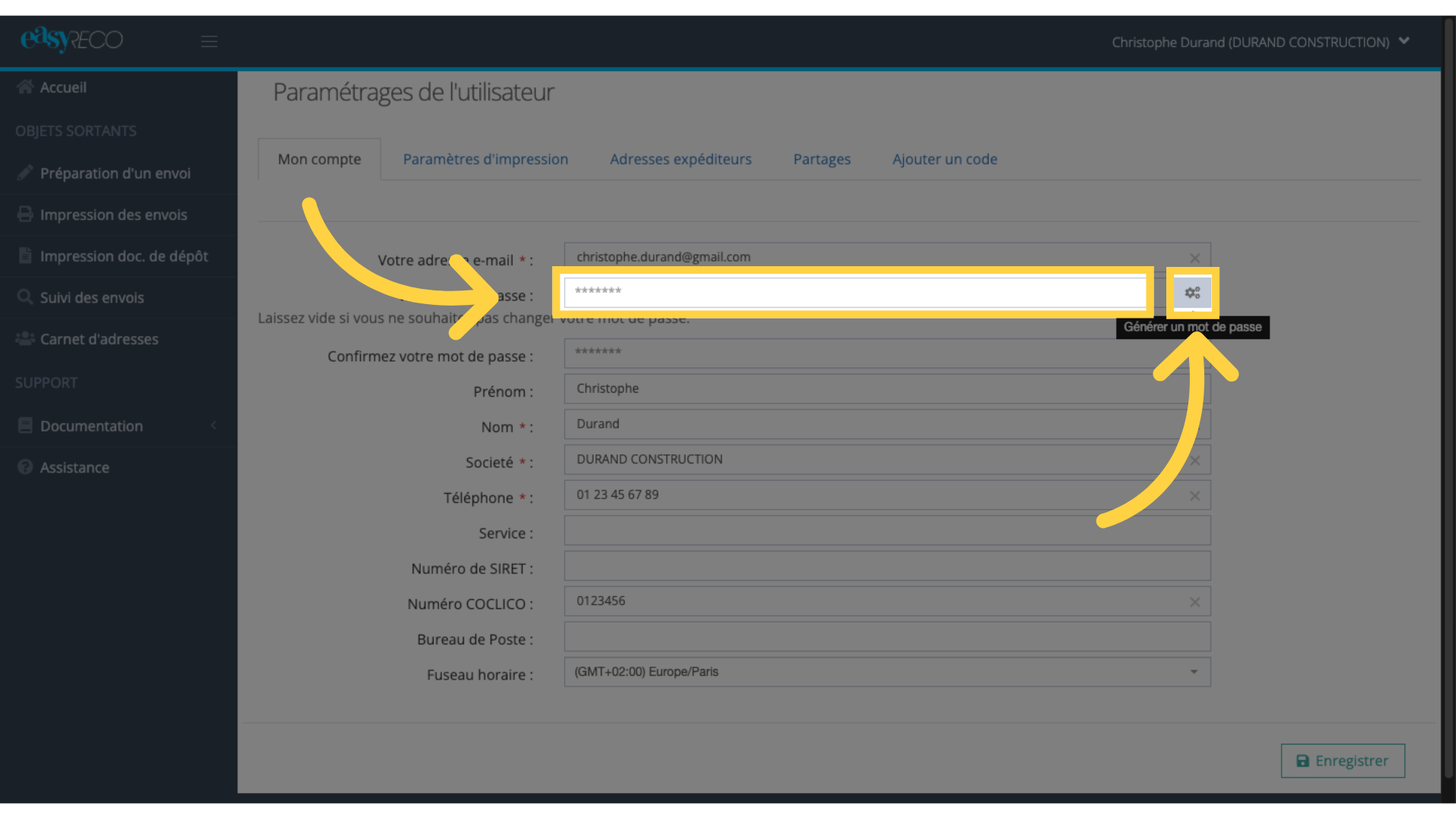1456x819 pixels.
Task: Switch to Paramètres d'impression tab
Action: [485, 159]
